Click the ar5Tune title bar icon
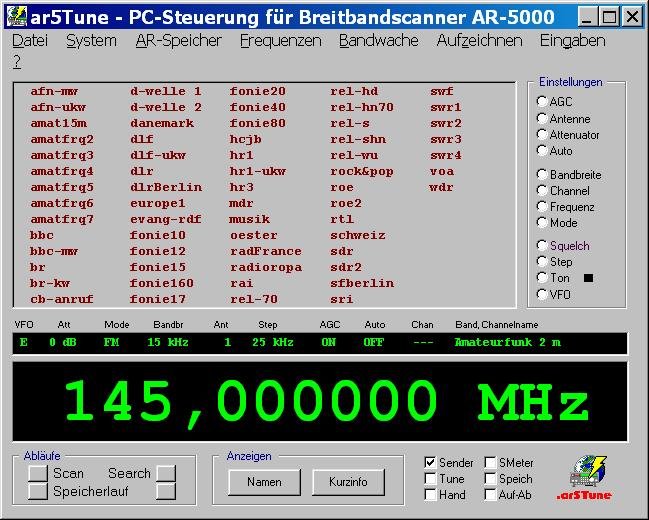The width and height of the screenshot is (649, 520). (17, 16)
